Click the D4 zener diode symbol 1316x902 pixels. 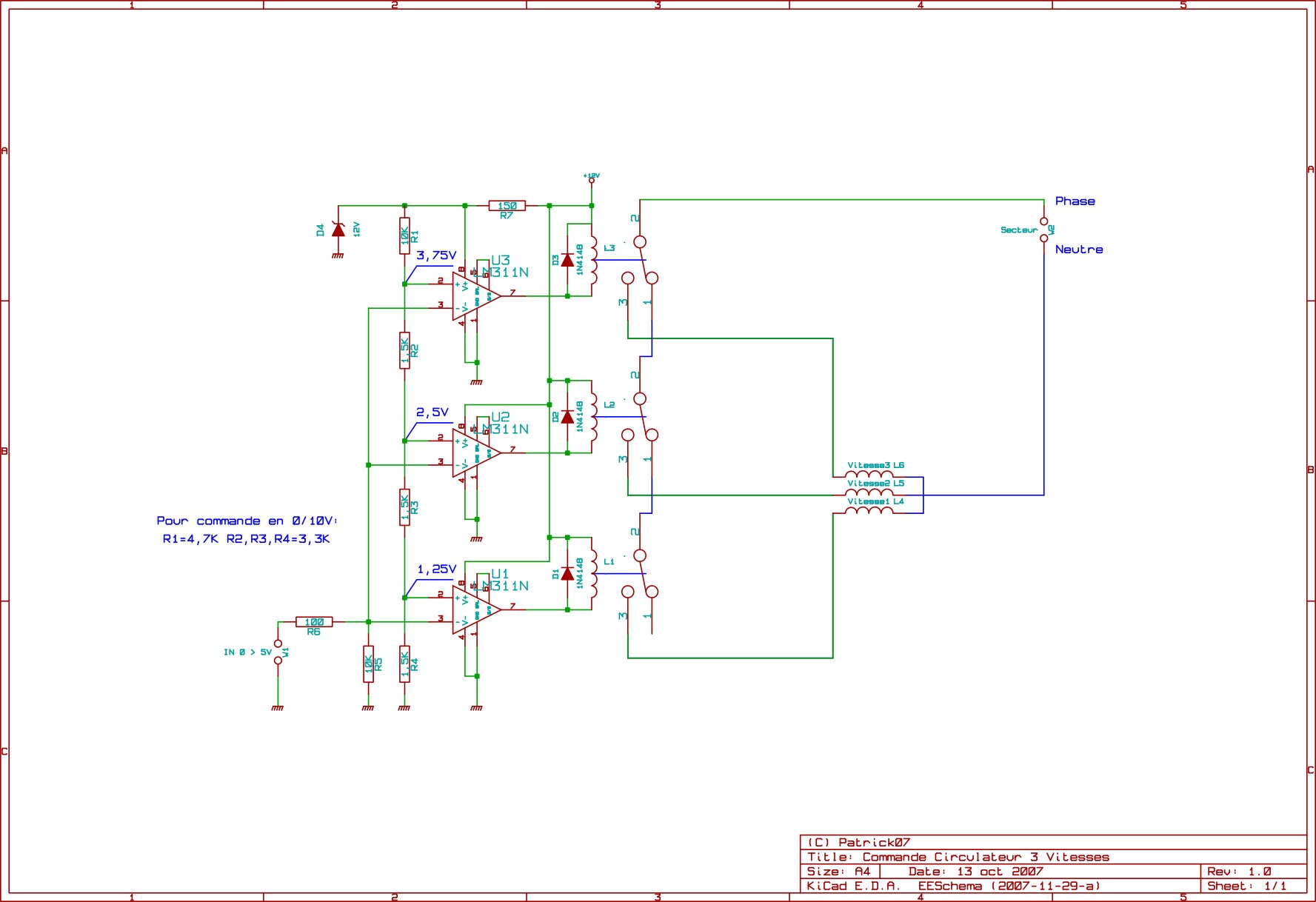tap(338, 230)
